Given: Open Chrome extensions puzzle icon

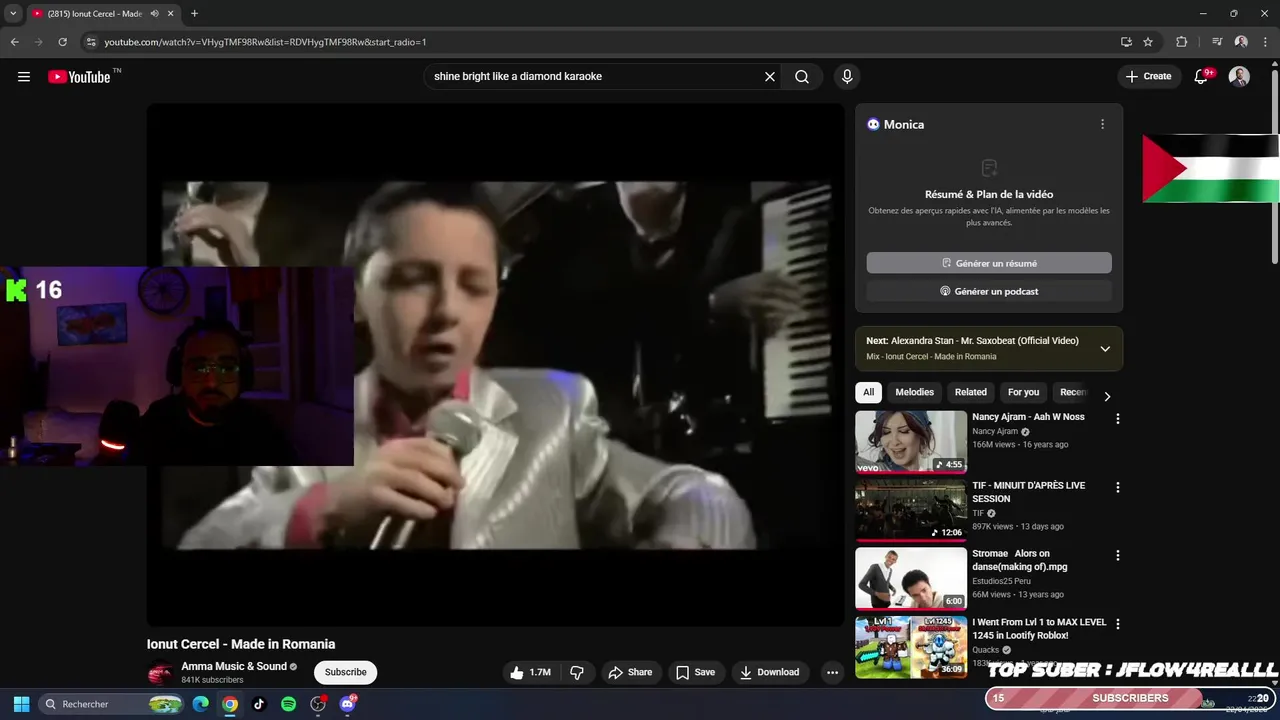Looking at the screenshot, I should point(1182,42).
